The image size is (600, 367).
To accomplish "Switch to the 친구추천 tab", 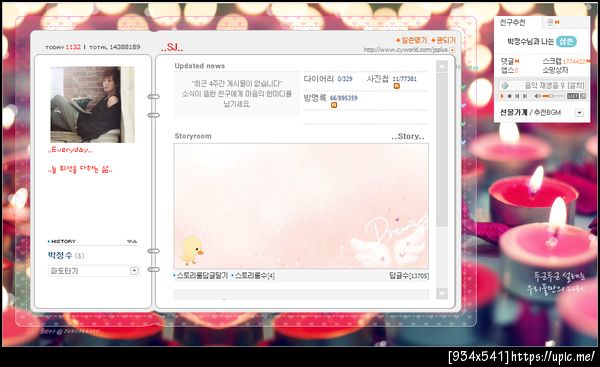I will click(x=512, y=23).
